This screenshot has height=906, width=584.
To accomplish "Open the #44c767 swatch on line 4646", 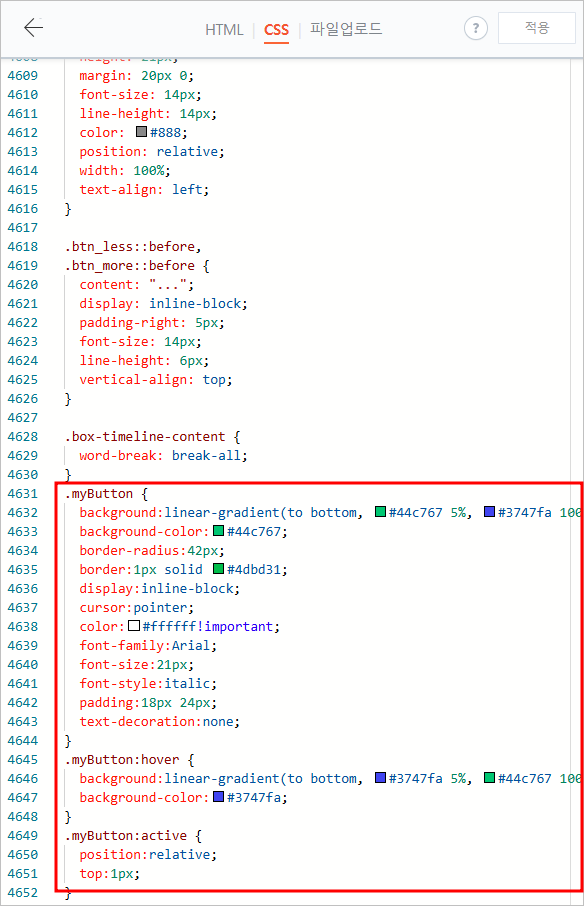I will (x=489, y=777).
